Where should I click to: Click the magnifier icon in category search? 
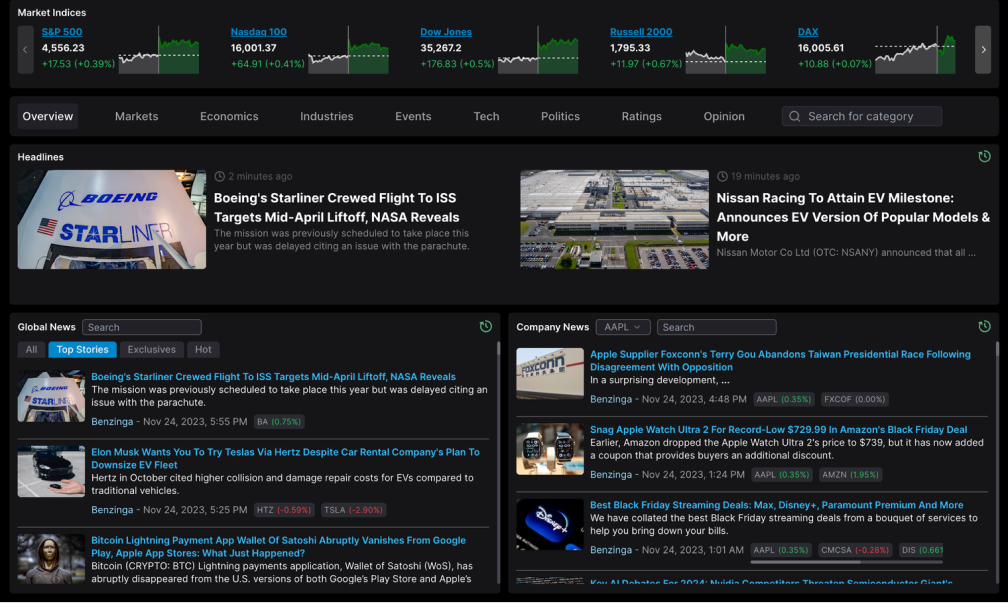coord(795,116)
